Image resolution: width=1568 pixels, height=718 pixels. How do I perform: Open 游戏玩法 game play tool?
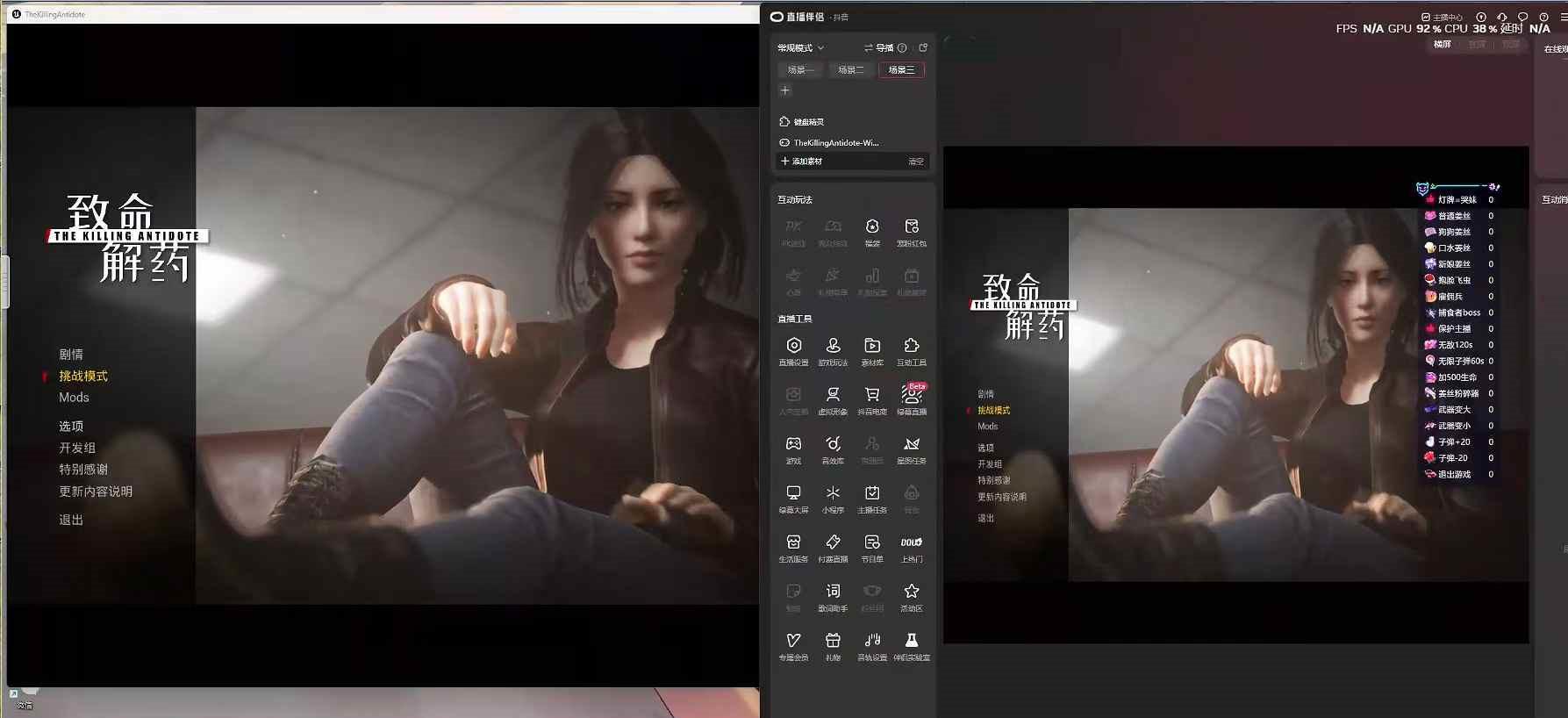[833, 351]
